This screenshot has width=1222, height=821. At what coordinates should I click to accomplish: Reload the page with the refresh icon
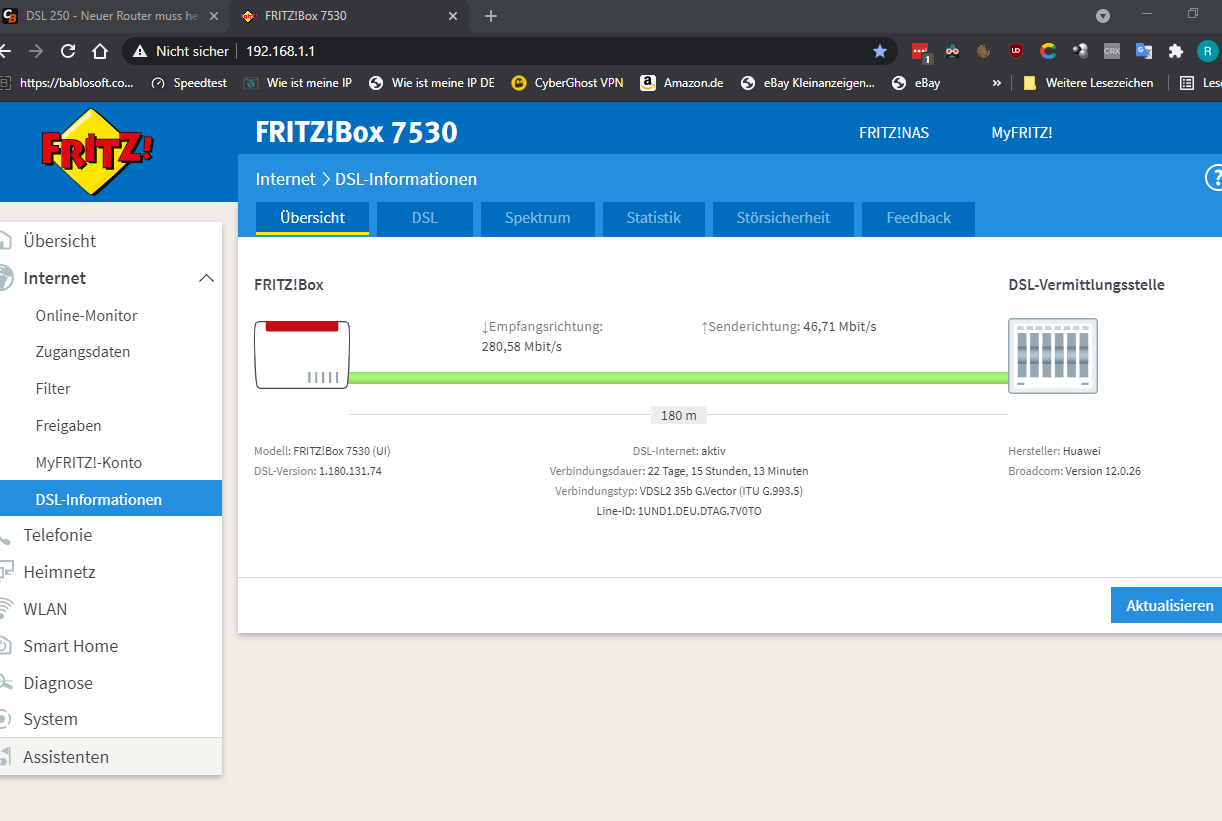68,50
